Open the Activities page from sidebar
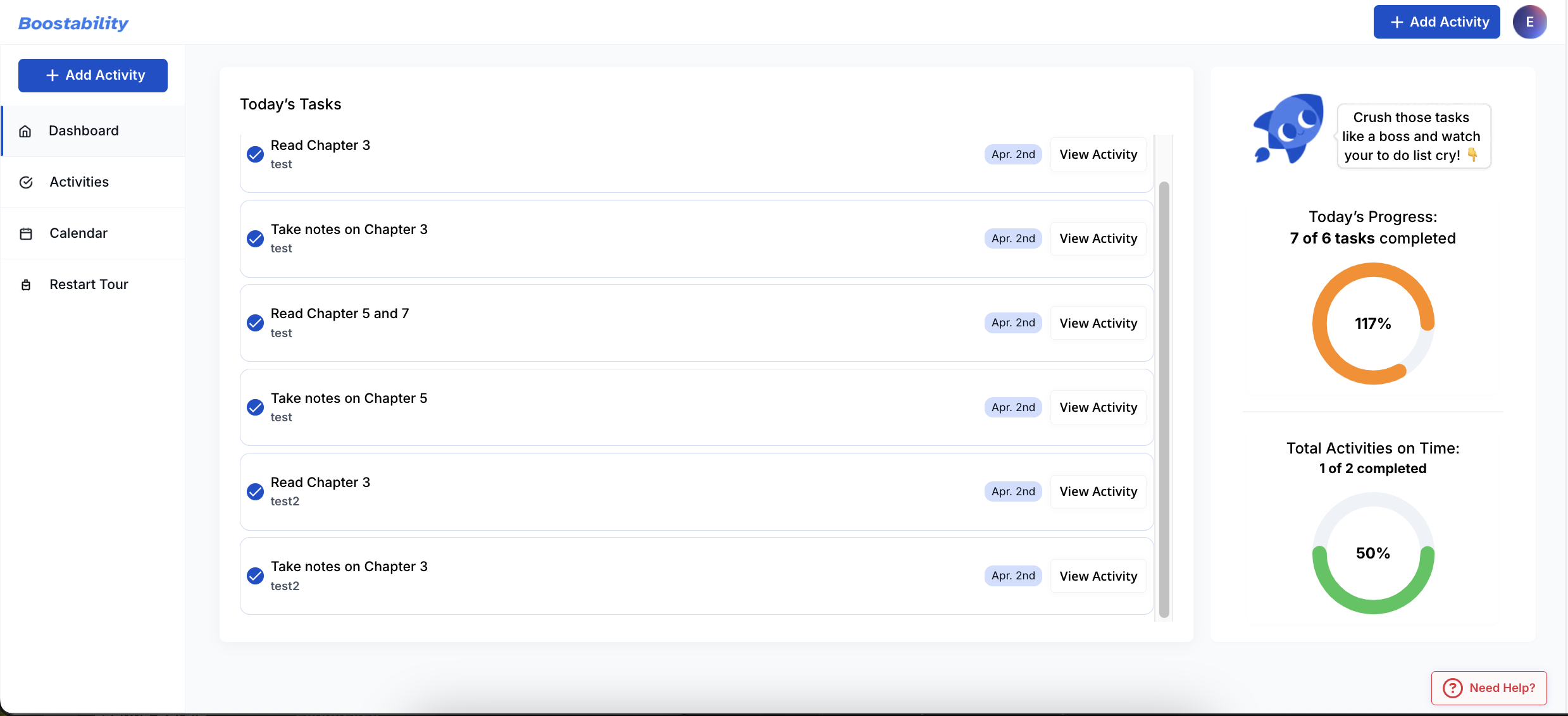This screenshot has width=1568, height=716. pos(79,182)
